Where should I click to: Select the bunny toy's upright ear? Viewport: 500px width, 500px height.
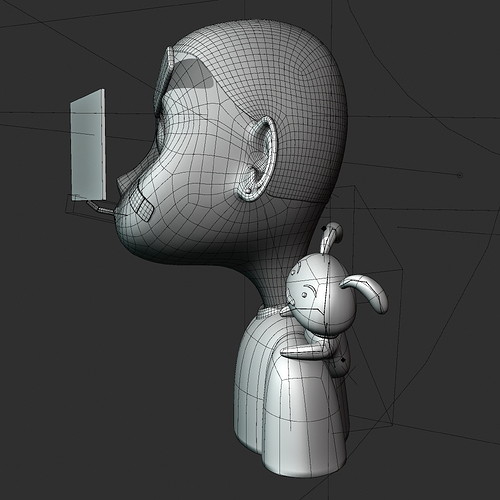(x=331, y=237)
